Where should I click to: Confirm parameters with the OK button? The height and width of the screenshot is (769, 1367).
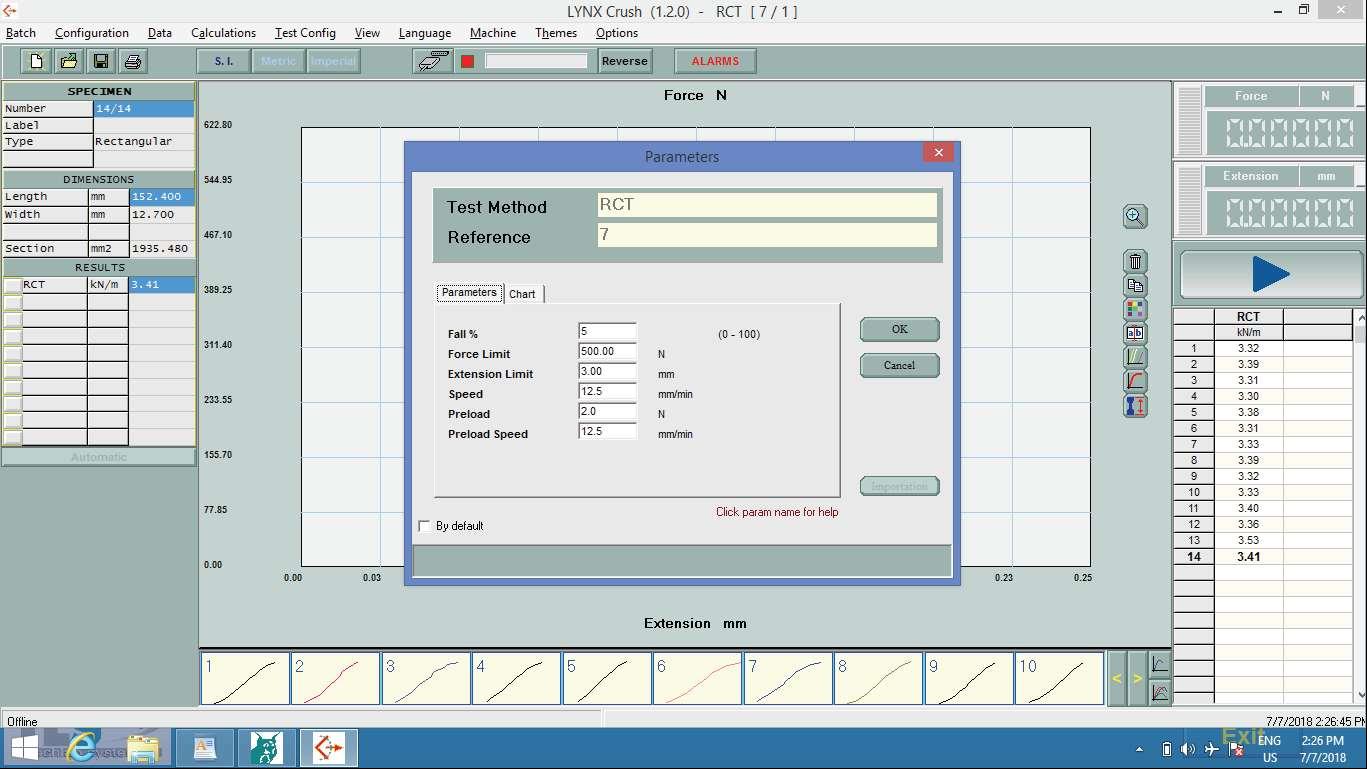click(899, 329)
